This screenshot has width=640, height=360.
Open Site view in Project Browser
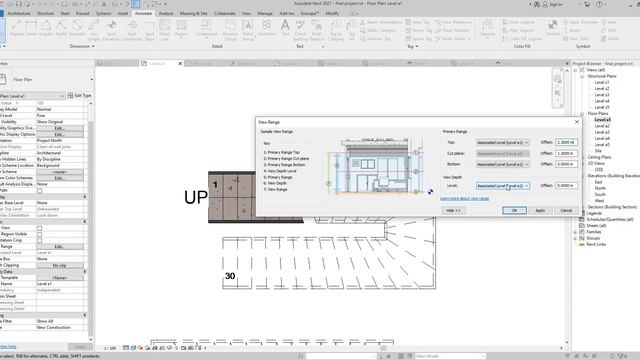tap(598, 151)
